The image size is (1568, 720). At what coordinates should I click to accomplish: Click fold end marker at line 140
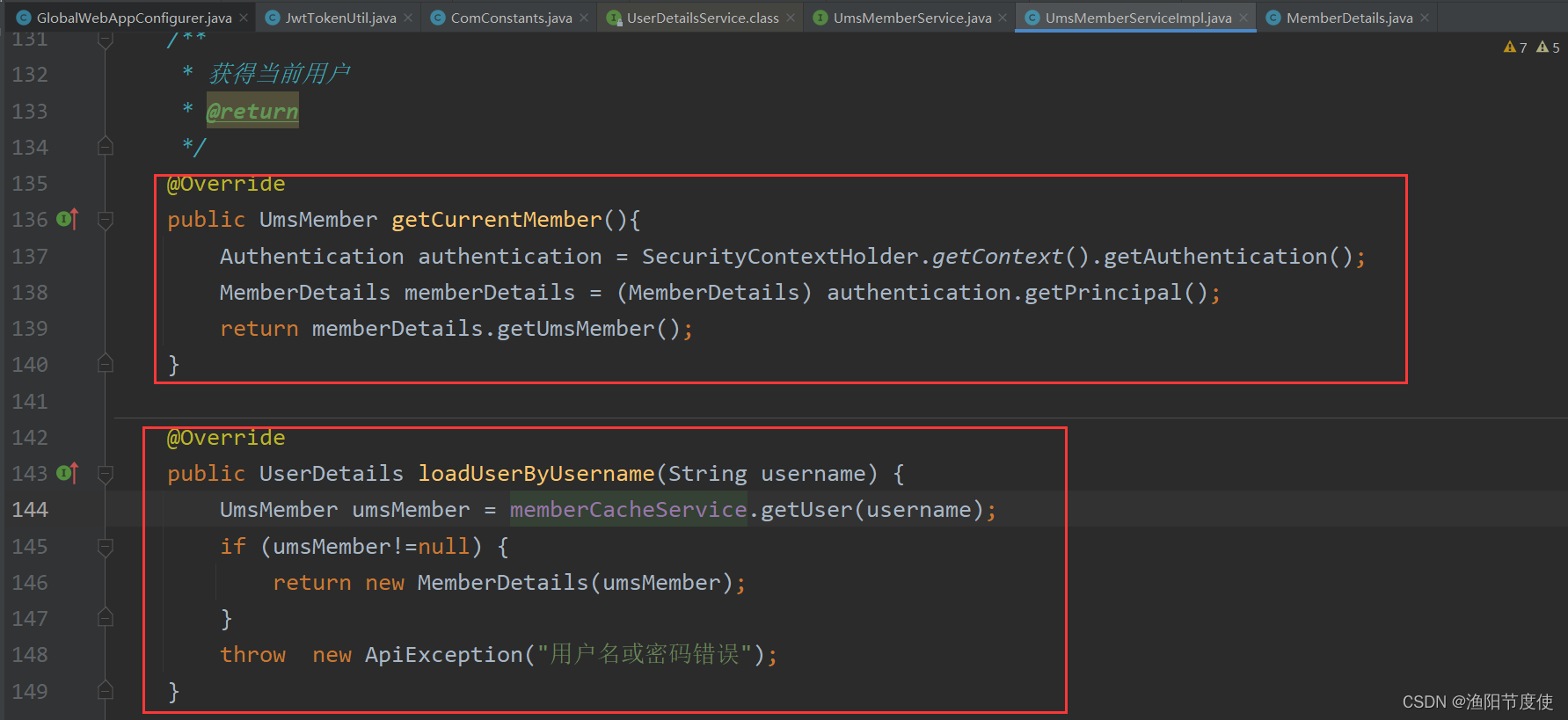click(106, 364)
